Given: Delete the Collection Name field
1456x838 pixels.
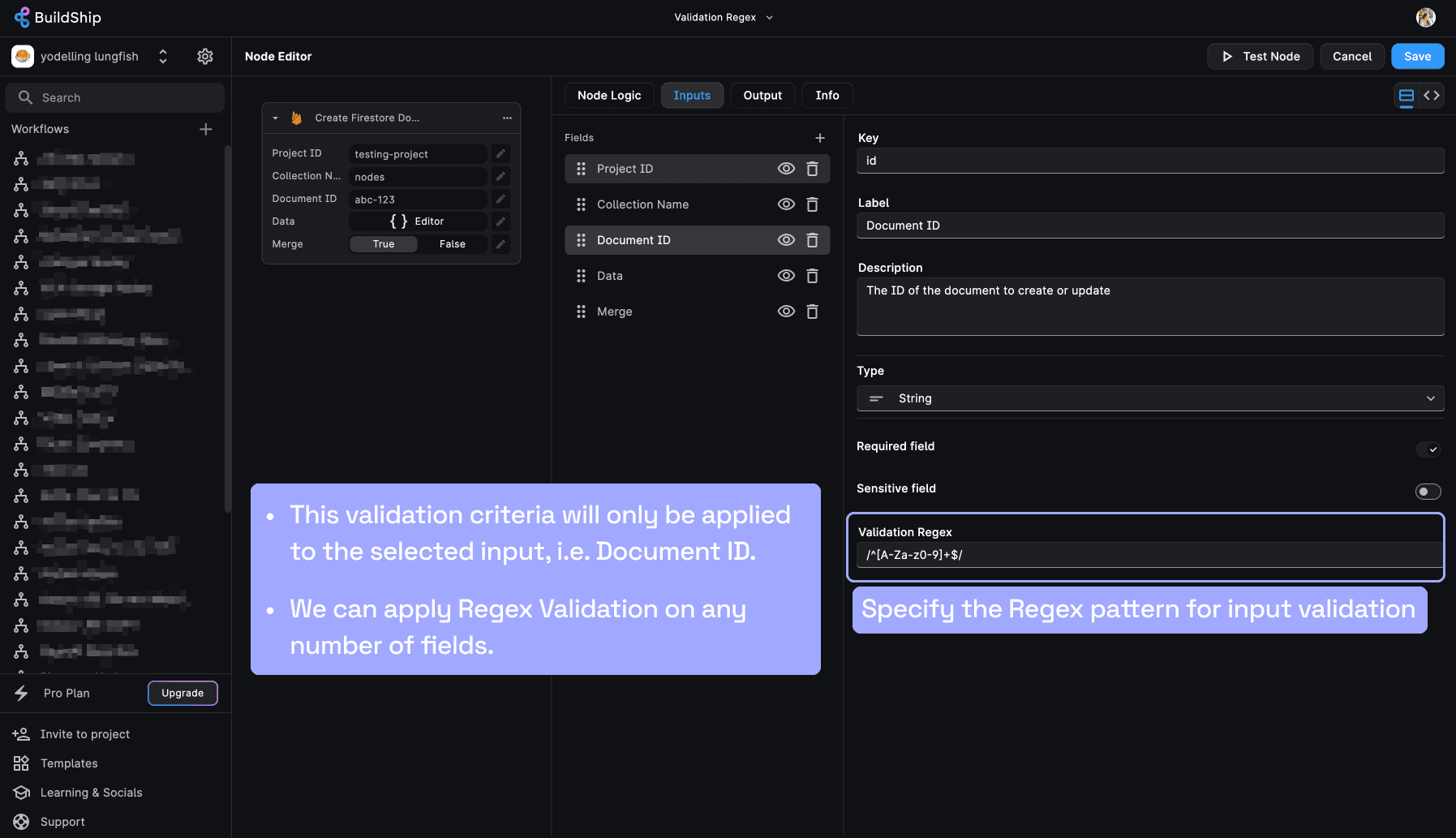Looking at the screenshot, I should [812, 204].
